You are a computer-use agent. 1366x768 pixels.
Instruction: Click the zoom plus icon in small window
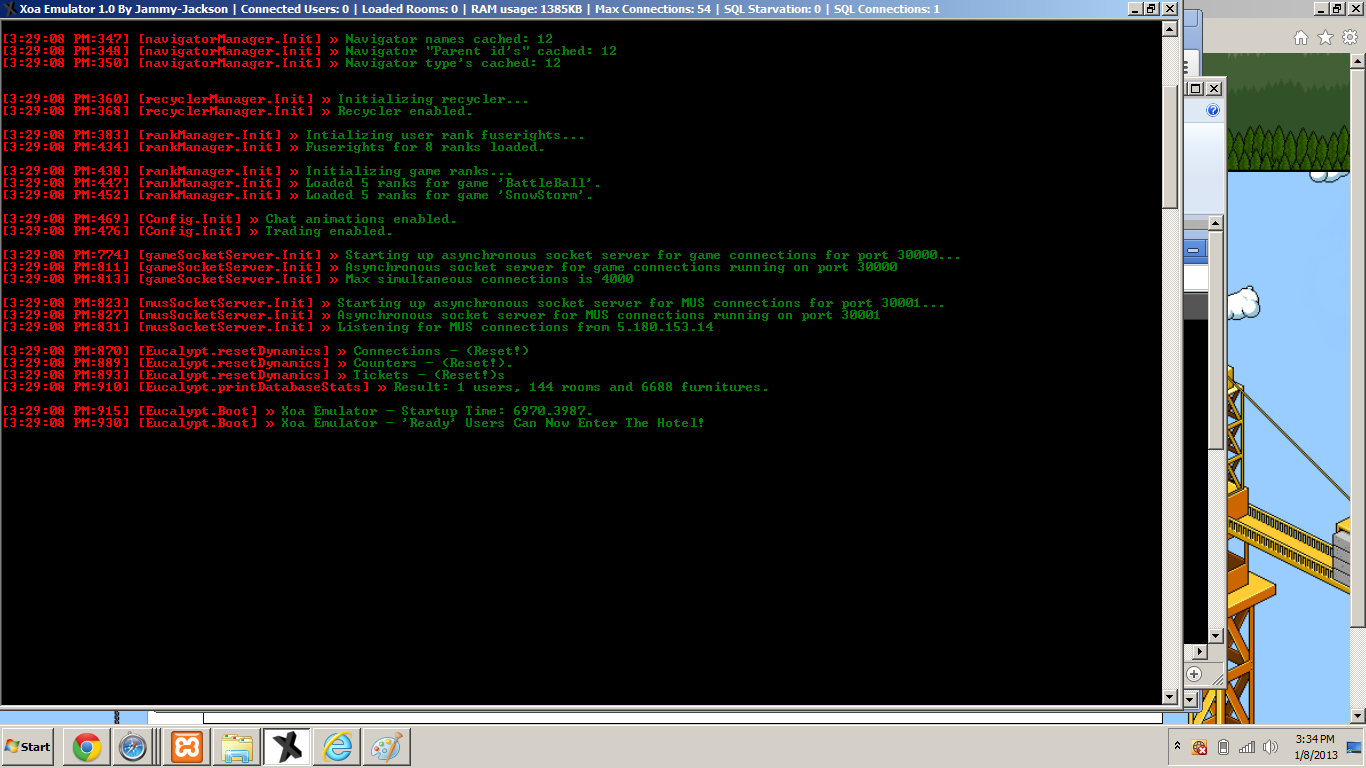tap(1194, 674)
